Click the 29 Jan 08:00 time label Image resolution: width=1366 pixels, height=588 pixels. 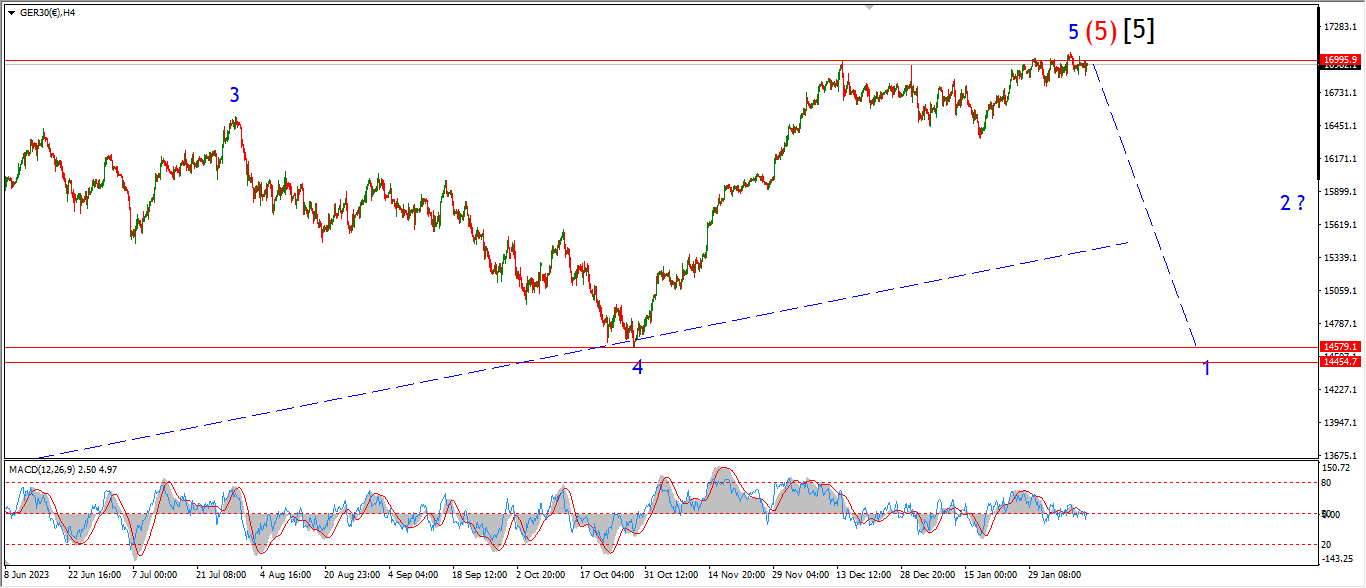1056,576
